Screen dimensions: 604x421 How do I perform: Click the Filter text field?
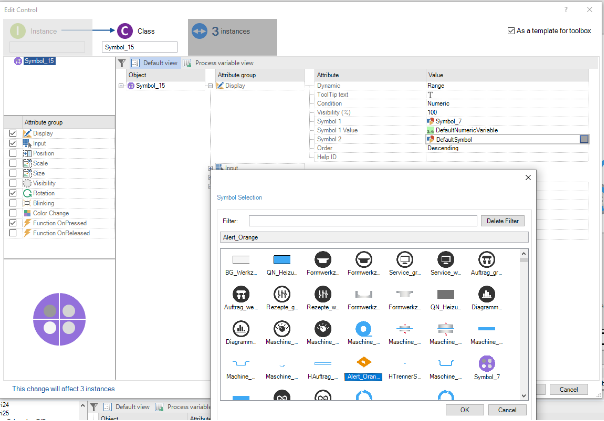pyautogui.click(x=363, y=221)
